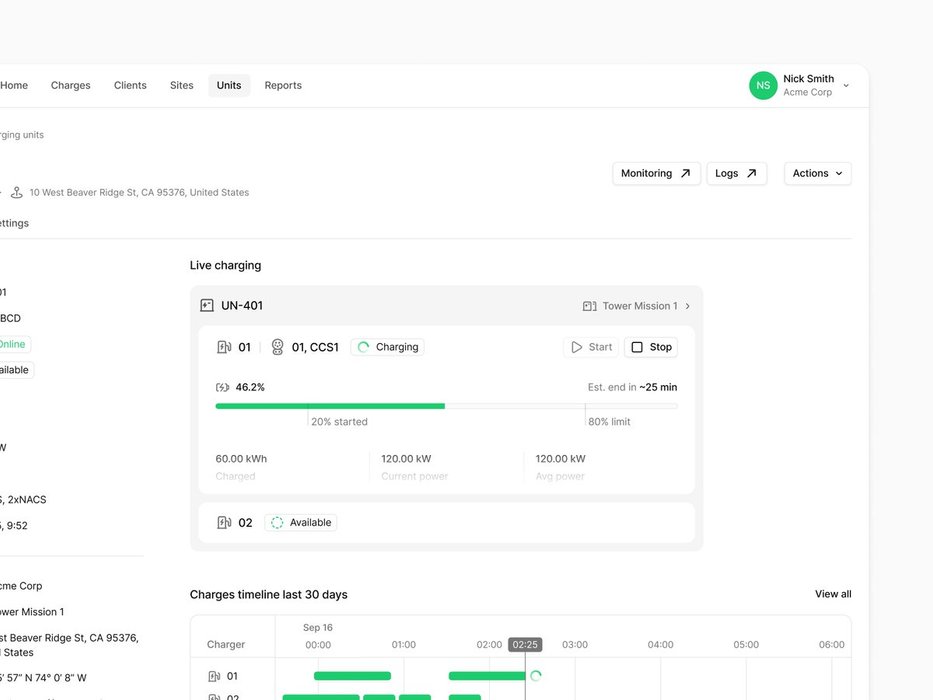The image size is (933, 700).
Task: Click the CCS1 connector plug icon
Action: tap(278, 347)
